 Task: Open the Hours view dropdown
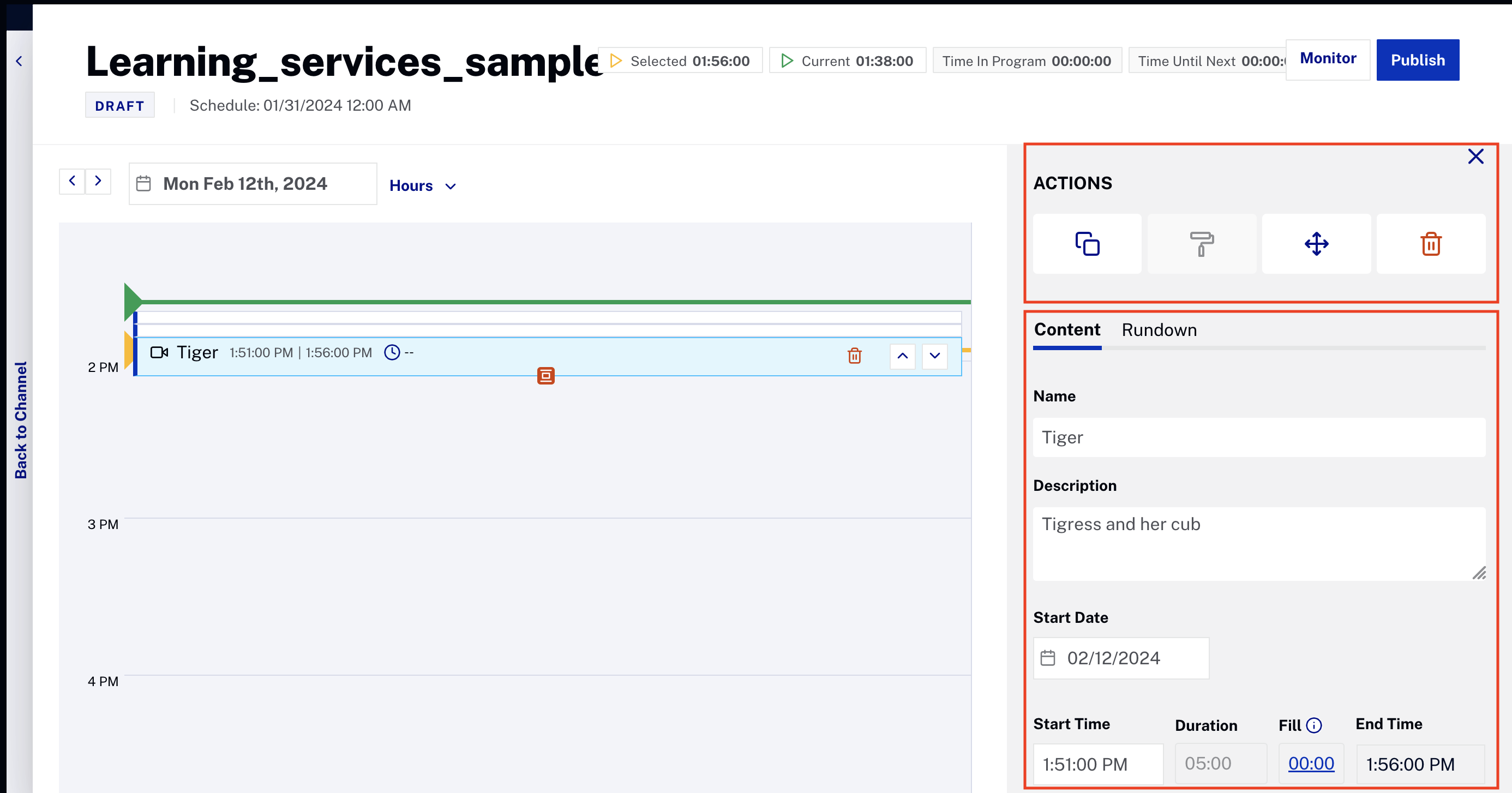[423, 186]
